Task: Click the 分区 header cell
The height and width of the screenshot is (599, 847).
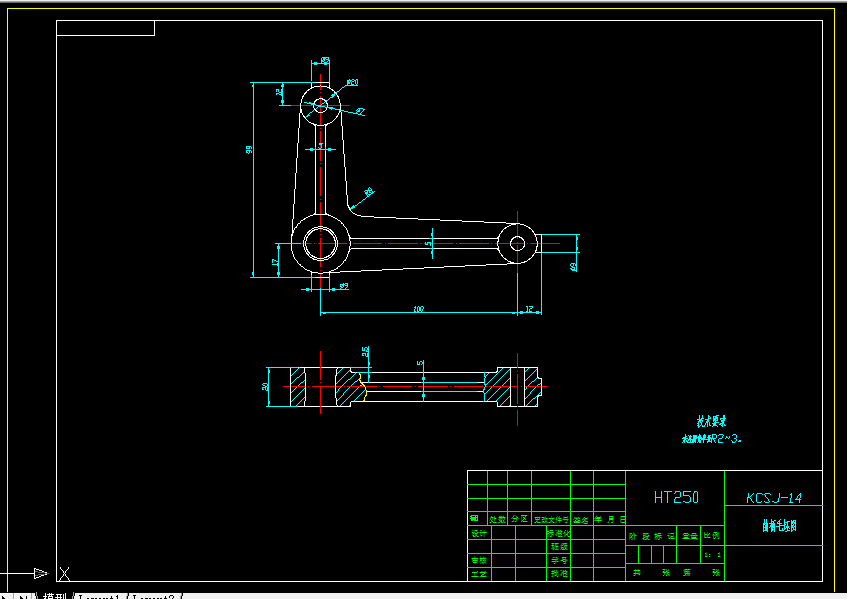Action: (519, 519)
